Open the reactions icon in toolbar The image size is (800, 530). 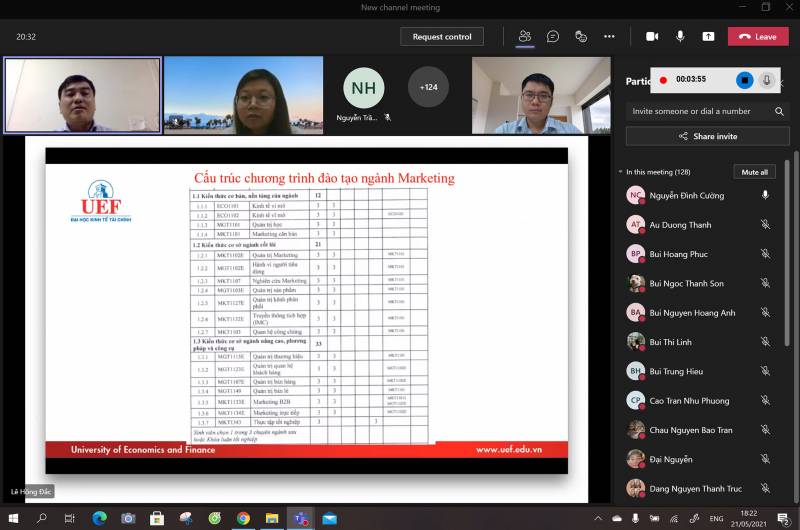[x=581, y=36]
